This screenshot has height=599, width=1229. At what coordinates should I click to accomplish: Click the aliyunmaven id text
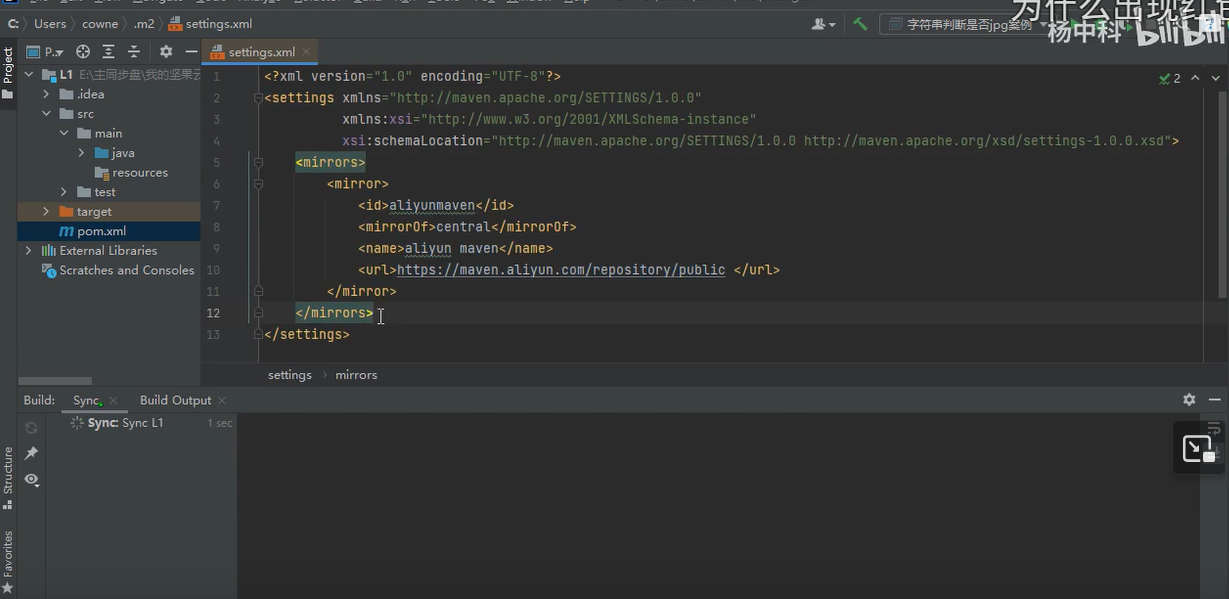[432, 205]
